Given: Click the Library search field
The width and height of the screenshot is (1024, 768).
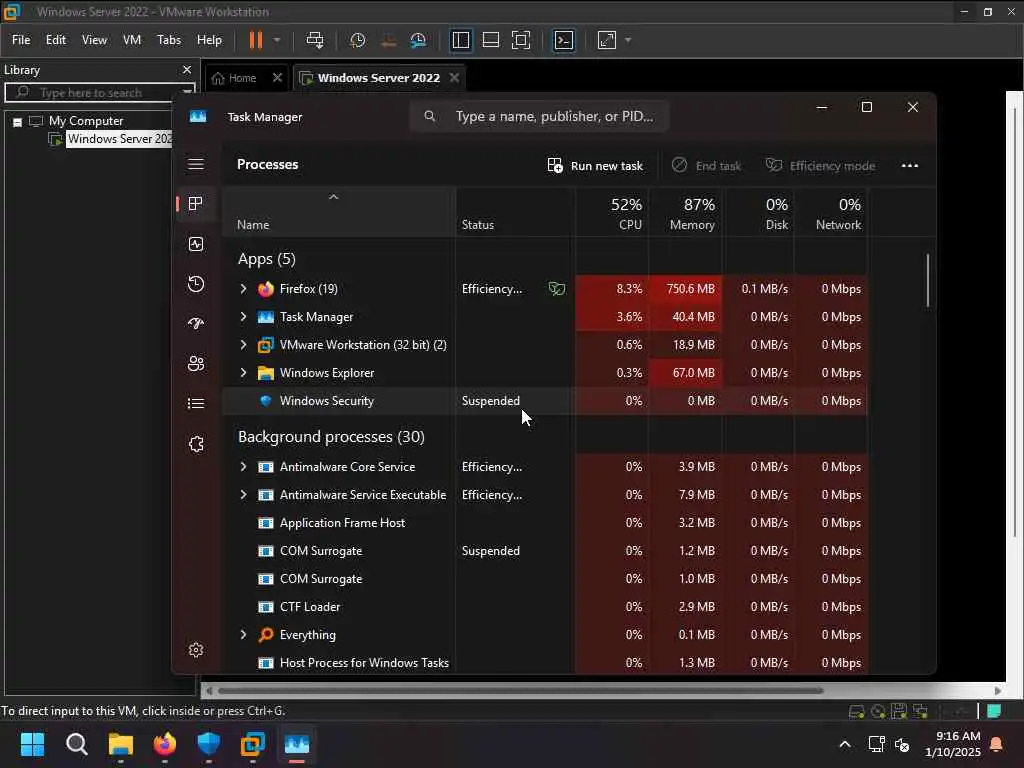Looking at the screenshot, I should [x=99, y=93].
